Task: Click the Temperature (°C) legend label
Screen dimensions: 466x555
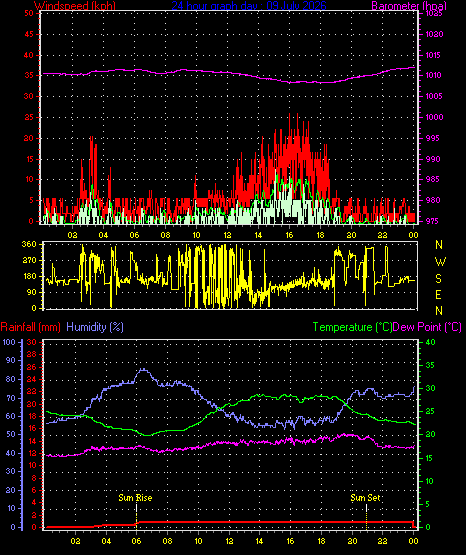Action: click(x=352, y=327)
